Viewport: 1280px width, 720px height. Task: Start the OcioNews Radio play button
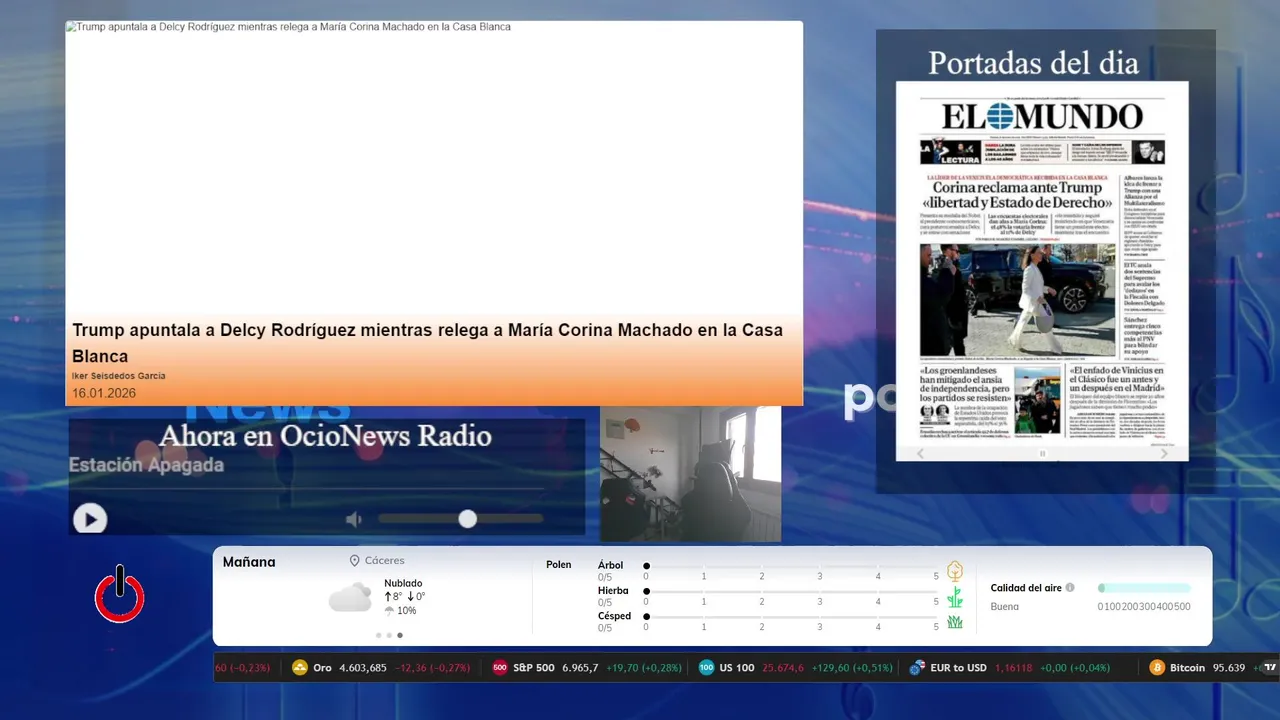tap(90, 519)
